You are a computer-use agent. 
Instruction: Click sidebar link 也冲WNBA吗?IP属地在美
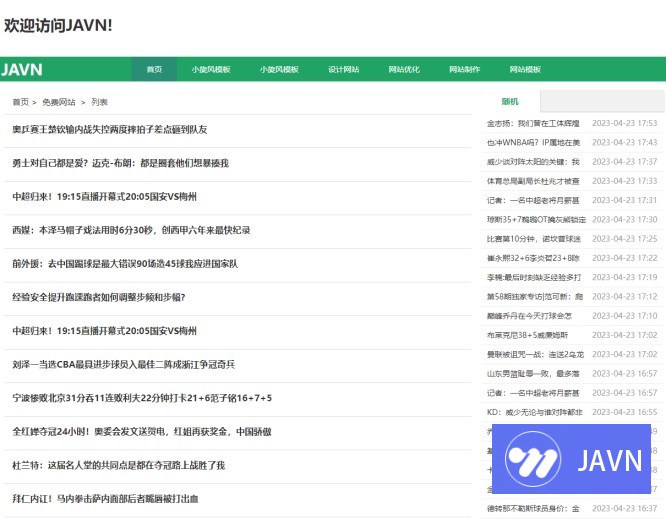(533, 142)
